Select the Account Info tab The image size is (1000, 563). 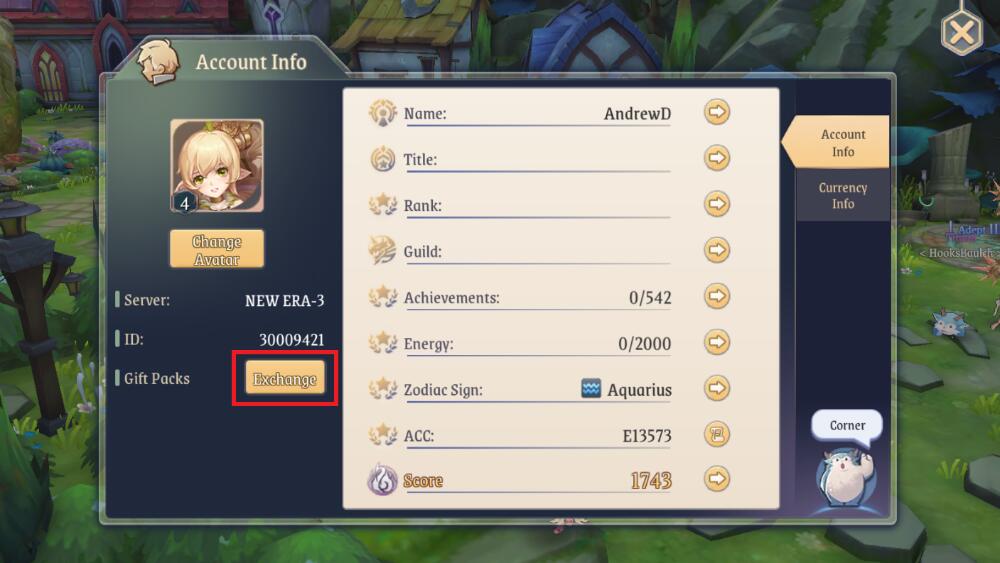pos(837,142)
